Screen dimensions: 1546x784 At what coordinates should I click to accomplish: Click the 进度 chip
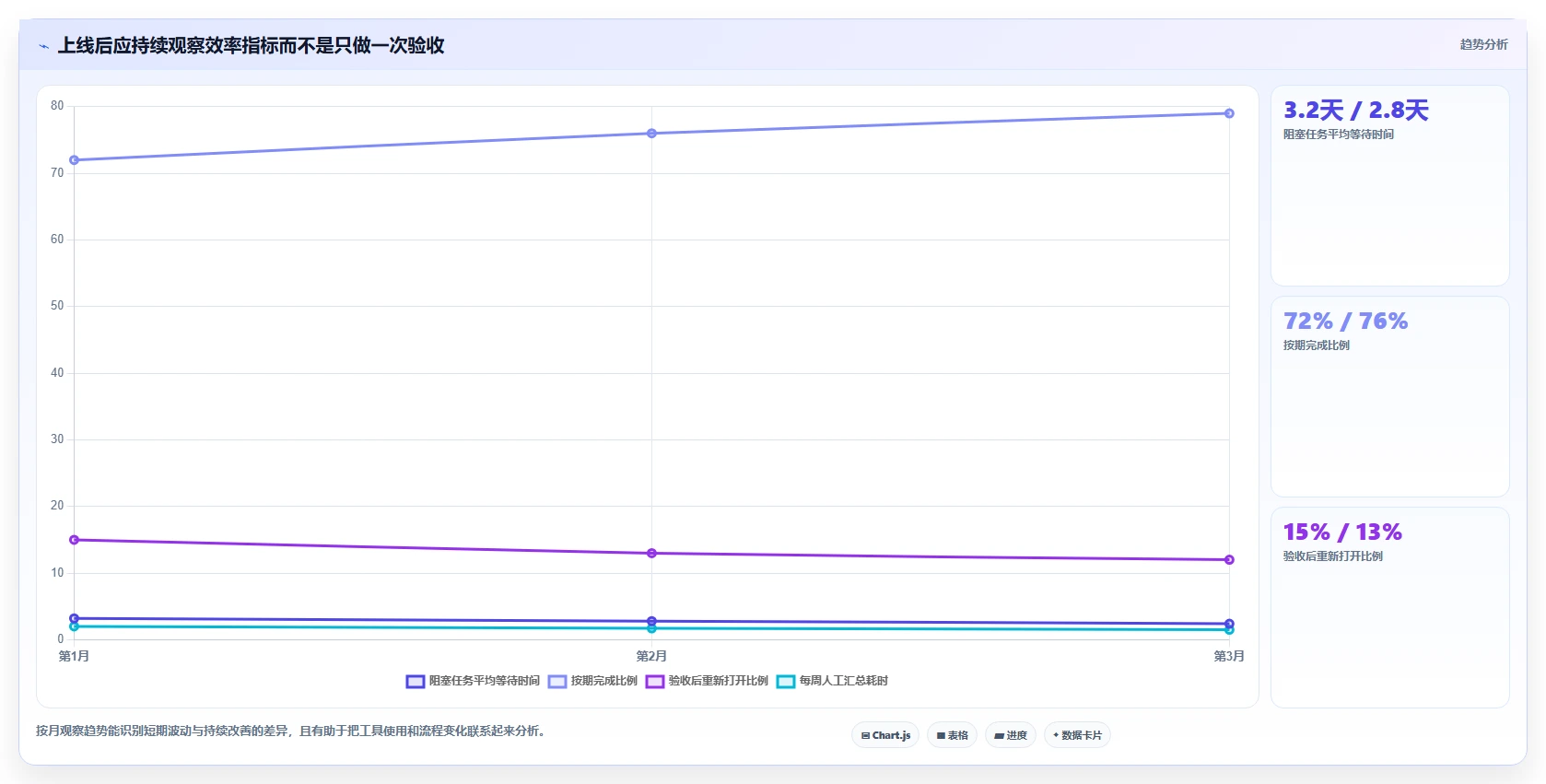pos(1011,735)
